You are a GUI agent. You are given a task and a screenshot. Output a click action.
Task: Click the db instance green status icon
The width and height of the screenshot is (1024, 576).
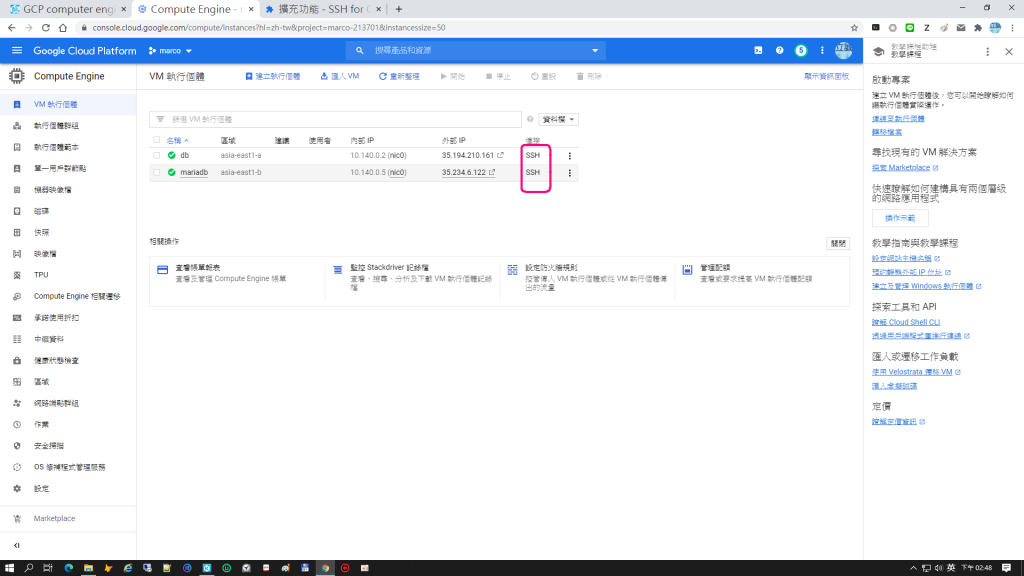pyautogui.click(x=172, y=155)
